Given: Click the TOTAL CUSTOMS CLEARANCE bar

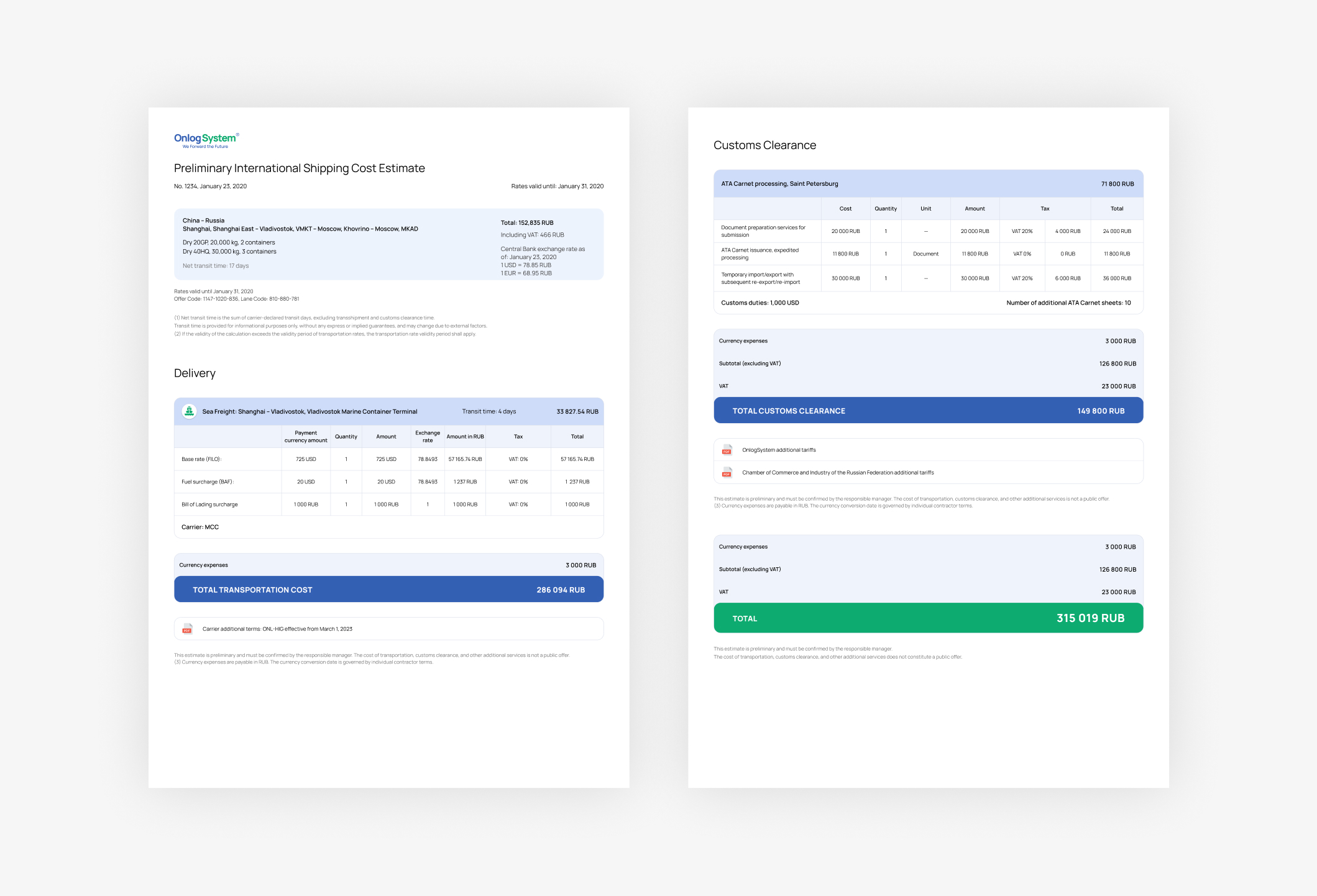Looking at the screenshot, I should (928, 411).
